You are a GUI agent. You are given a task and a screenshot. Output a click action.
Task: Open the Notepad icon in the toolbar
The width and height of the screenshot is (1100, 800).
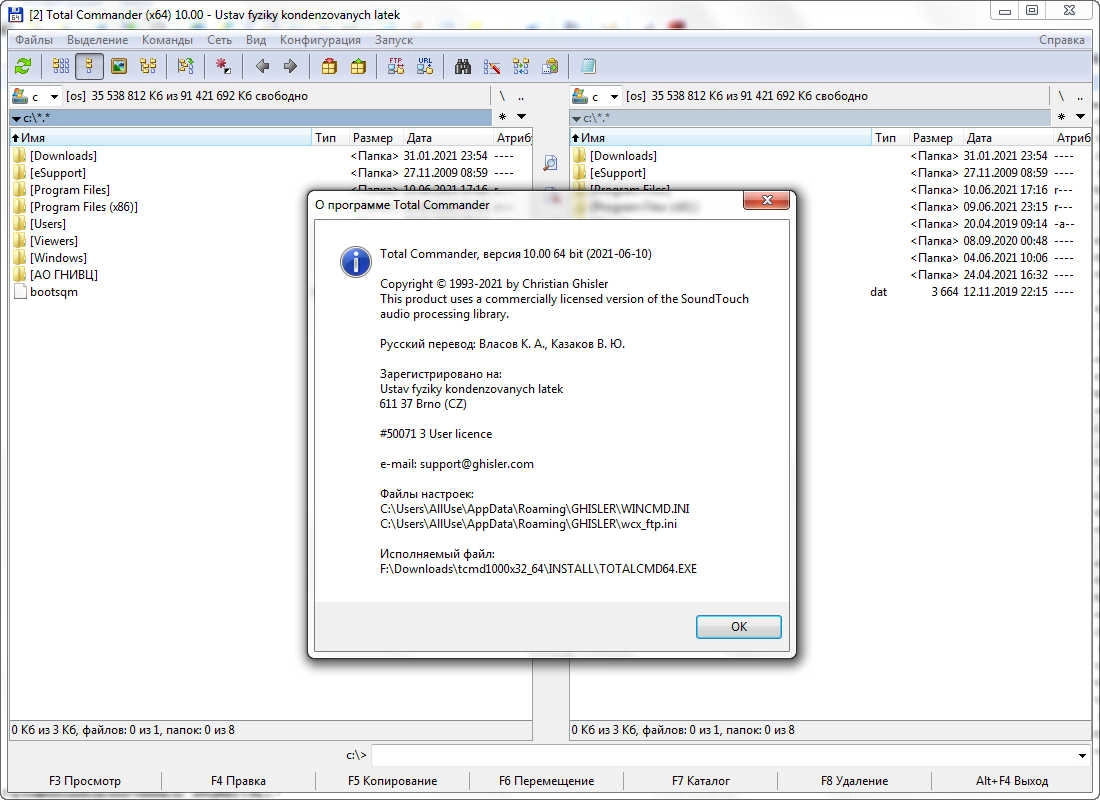[x=588, y=67]
